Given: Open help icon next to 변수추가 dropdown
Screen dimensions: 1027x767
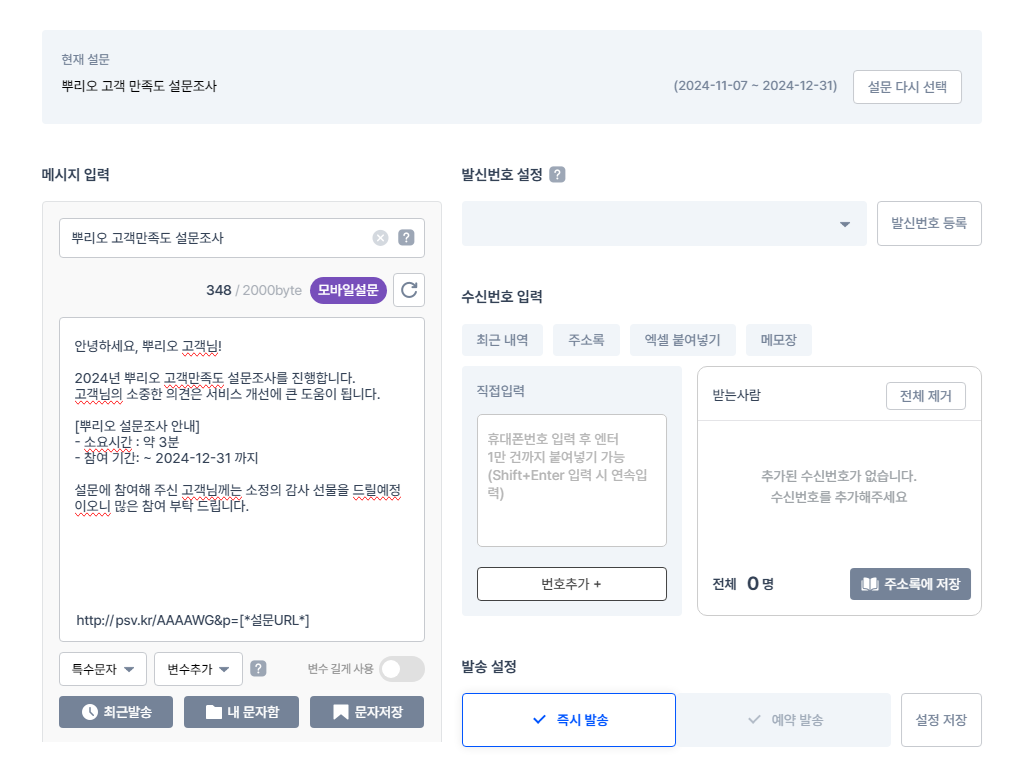Looking at the screenshot, I should 259,669.
